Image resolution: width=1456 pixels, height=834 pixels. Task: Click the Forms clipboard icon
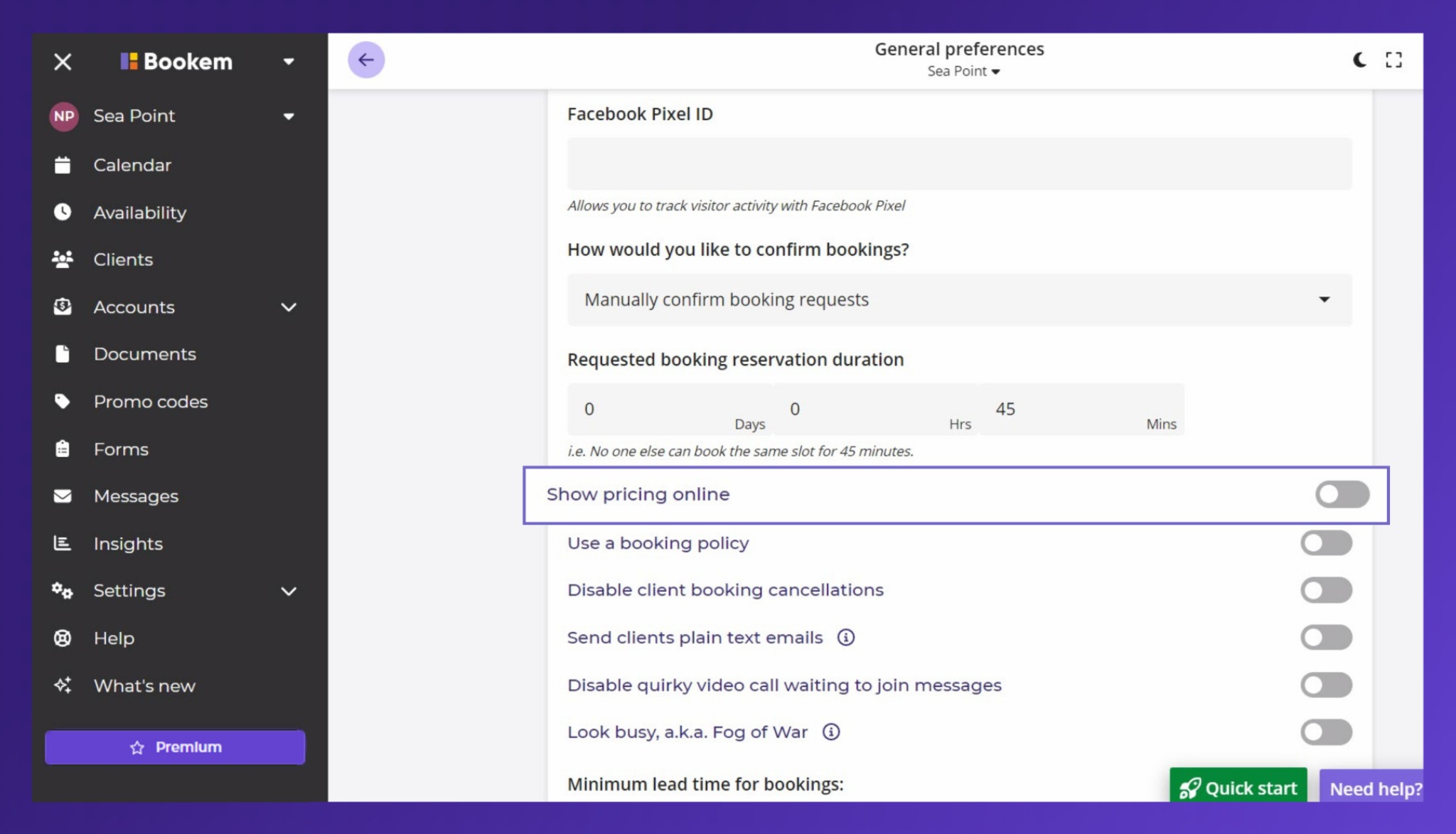point(63,449)
